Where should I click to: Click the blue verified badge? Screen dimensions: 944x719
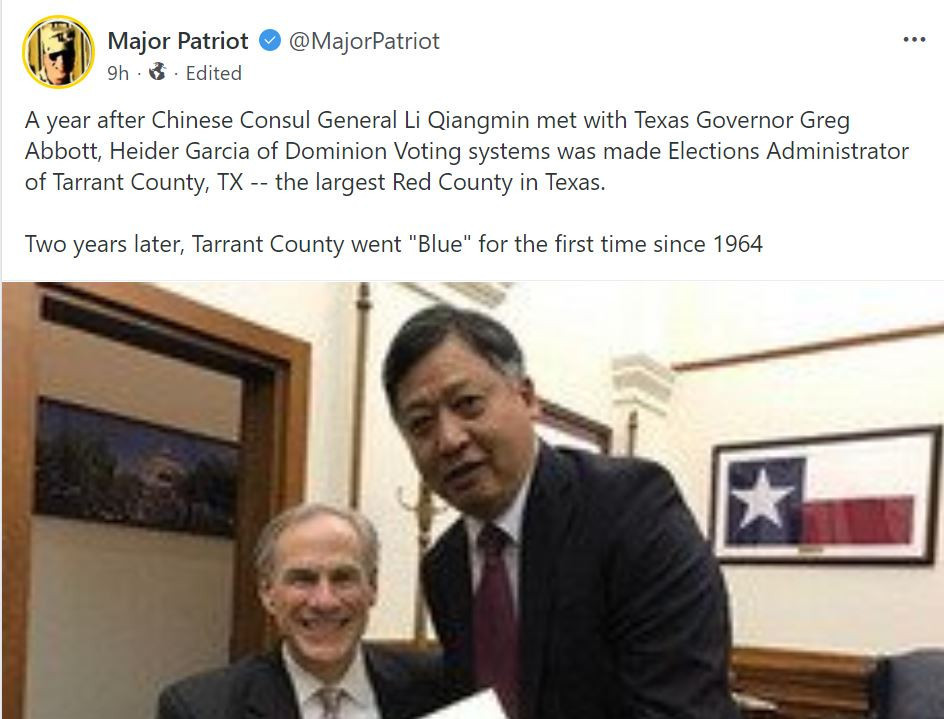pyautogui.click(x=270, y=41)
